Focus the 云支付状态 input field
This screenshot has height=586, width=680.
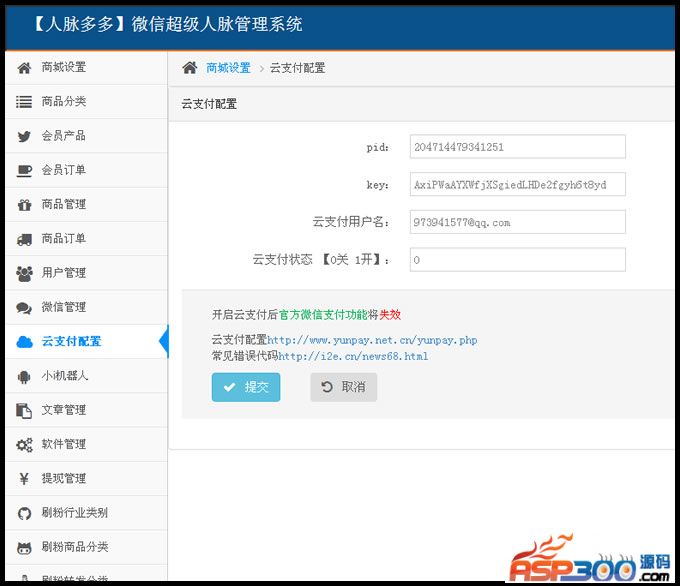coord(517,260)
